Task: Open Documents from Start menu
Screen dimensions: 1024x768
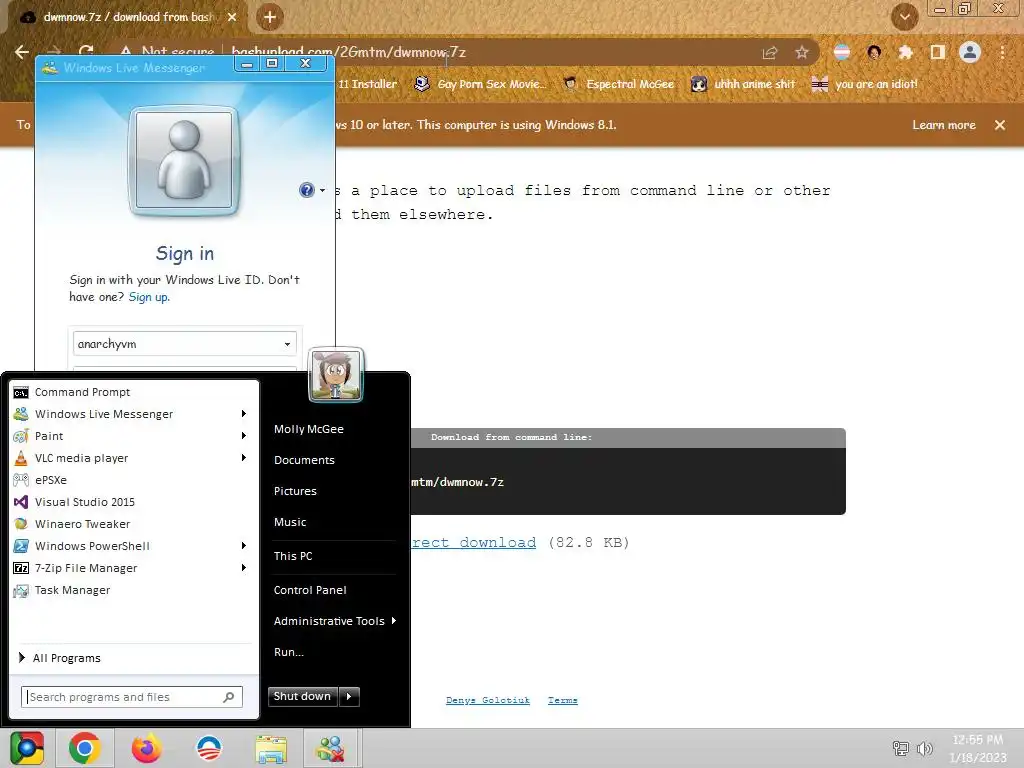Action: click(304, 460)
